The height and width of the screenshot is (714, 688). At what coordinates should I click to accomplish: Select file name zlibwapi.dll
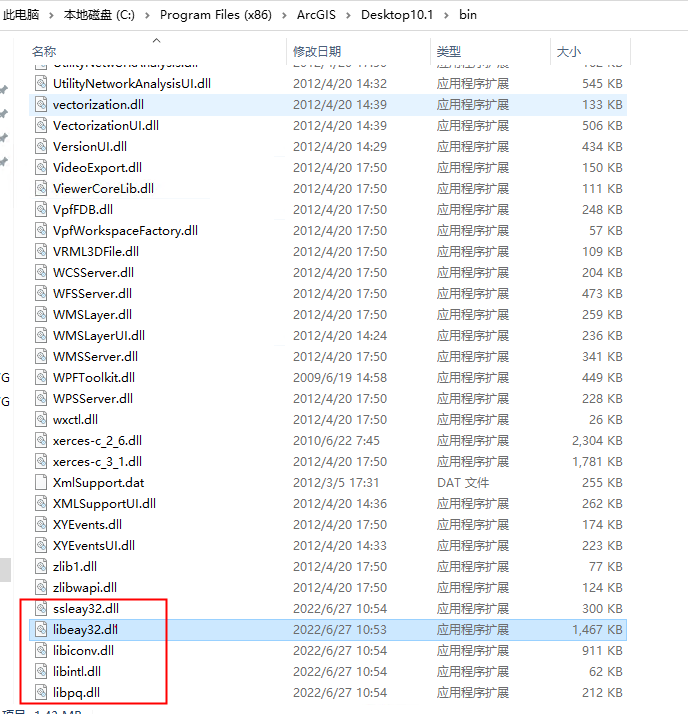[85, 587]
